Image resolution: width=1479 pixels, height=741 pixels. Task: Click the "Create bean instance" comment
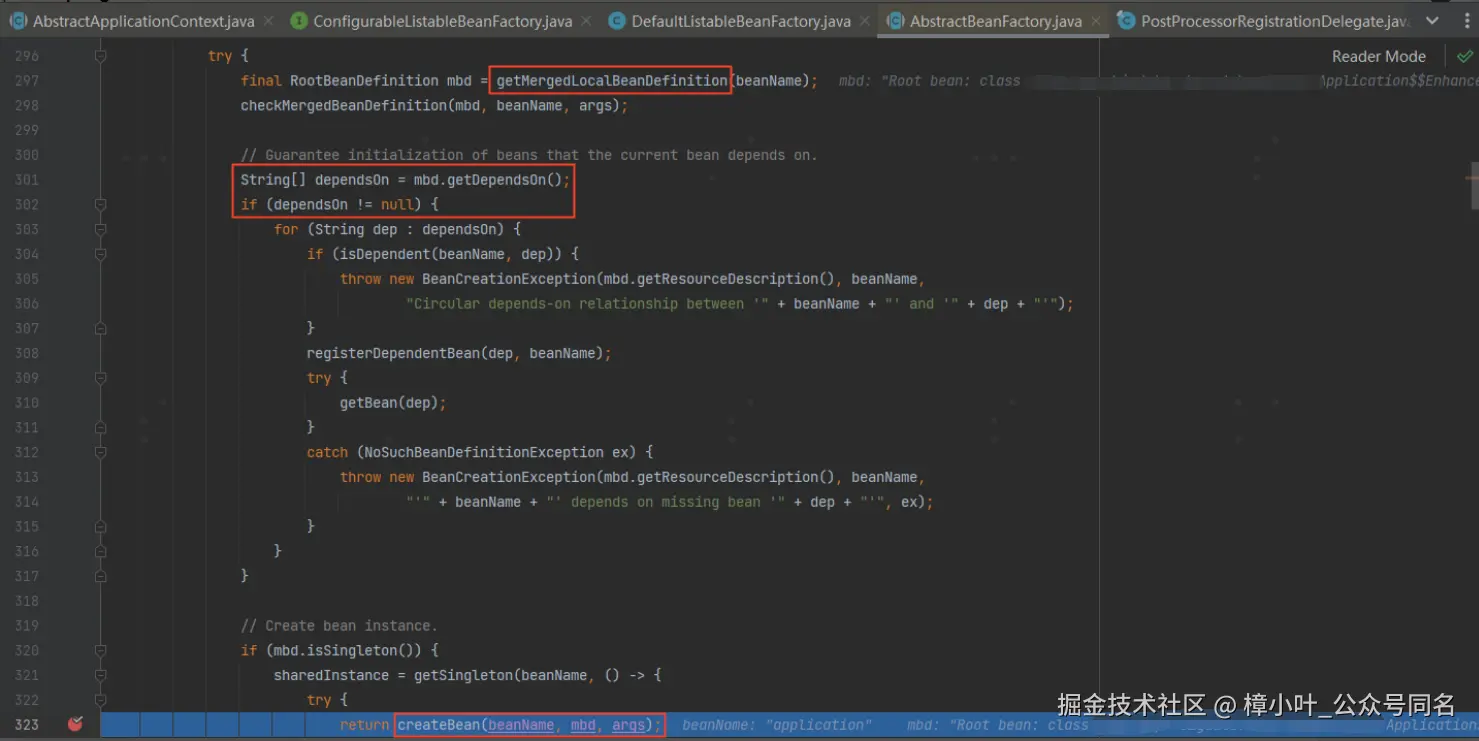click(x=339, y=626)
